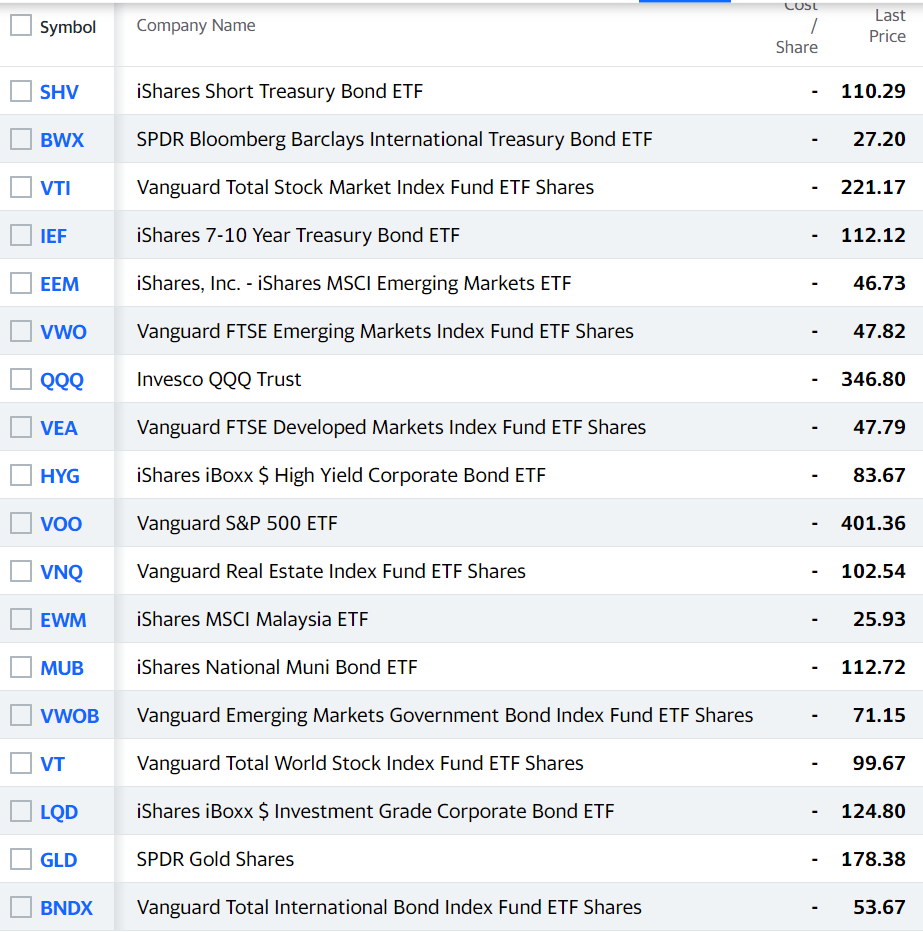Viewport: 923px width, 932px height.
Task: Select the EWM row checkbox
Action: click(21, 619)
